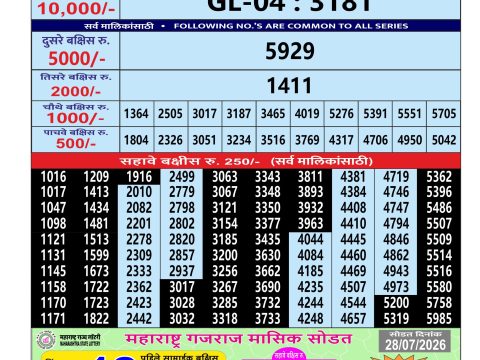Click the 500/- prize amount

(x=76, y=144)
